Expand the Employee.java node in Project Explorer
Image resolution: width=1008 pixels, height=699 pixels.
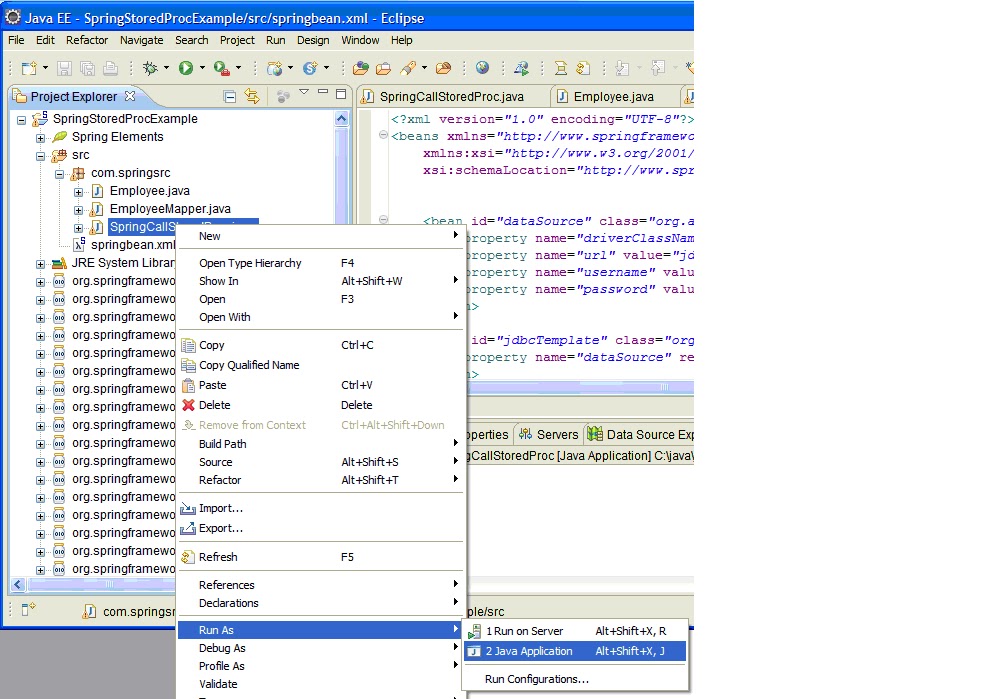tap(79, 190)
